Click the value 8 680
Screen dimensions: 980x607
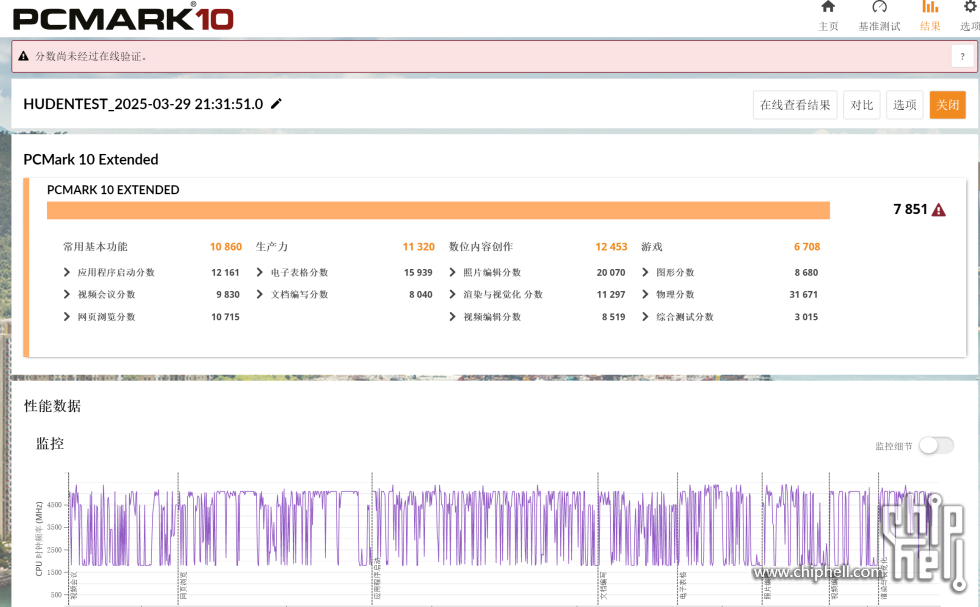click(x=806, y=273)
